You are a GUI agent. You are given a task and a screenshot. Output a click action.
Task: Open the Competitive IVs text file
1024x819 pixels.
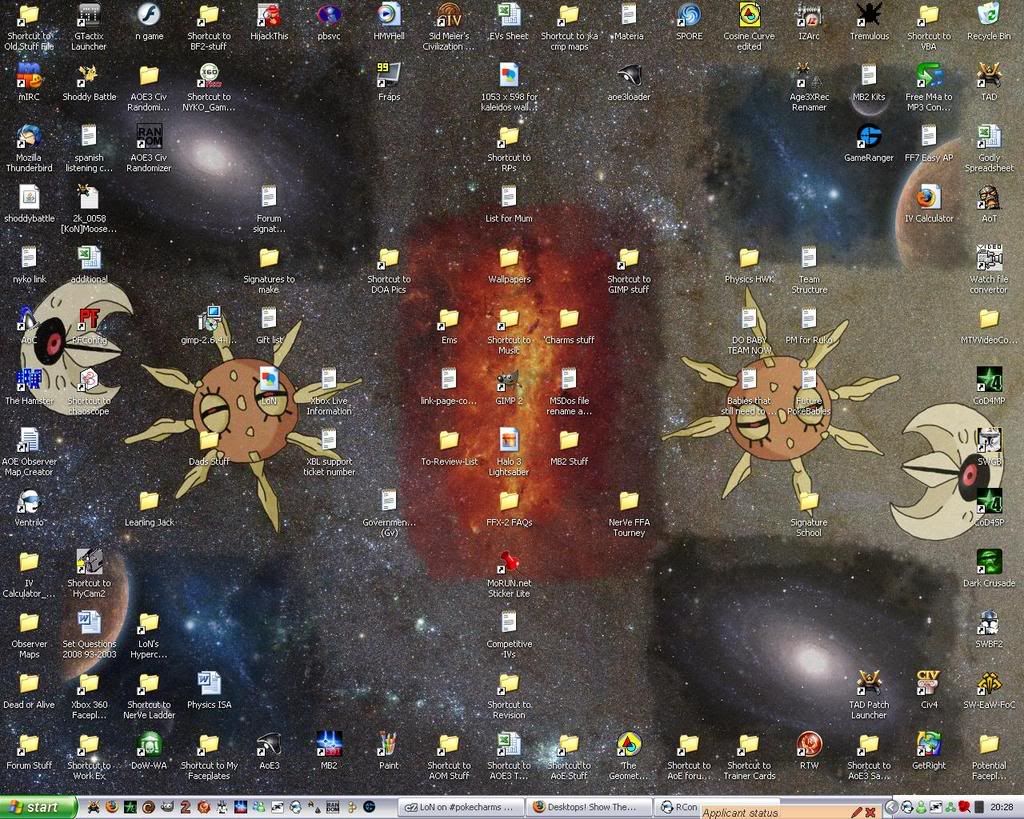coord(509,622)
